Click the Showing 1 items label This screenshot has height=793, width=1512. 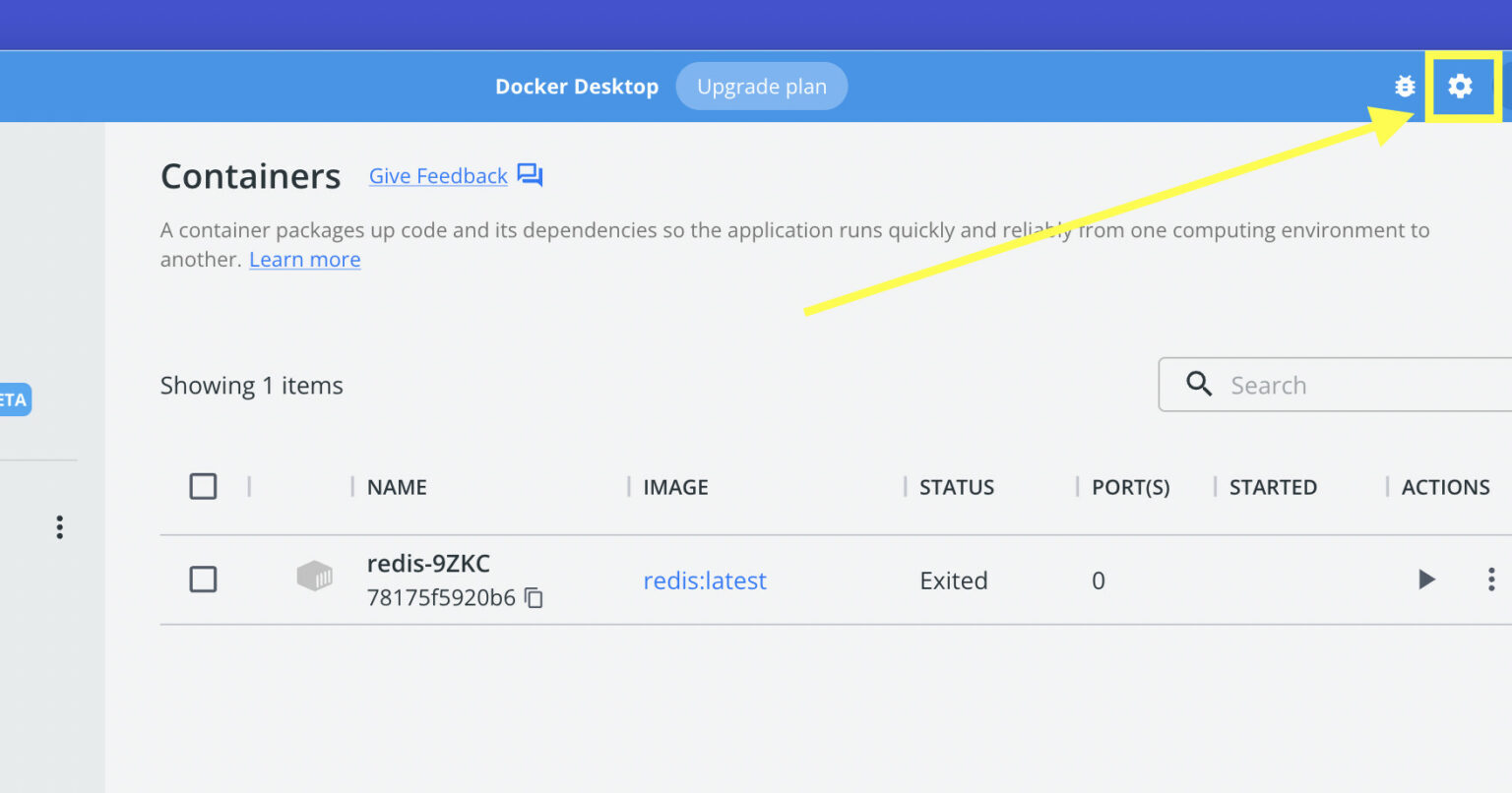click(x=252, y=386)
